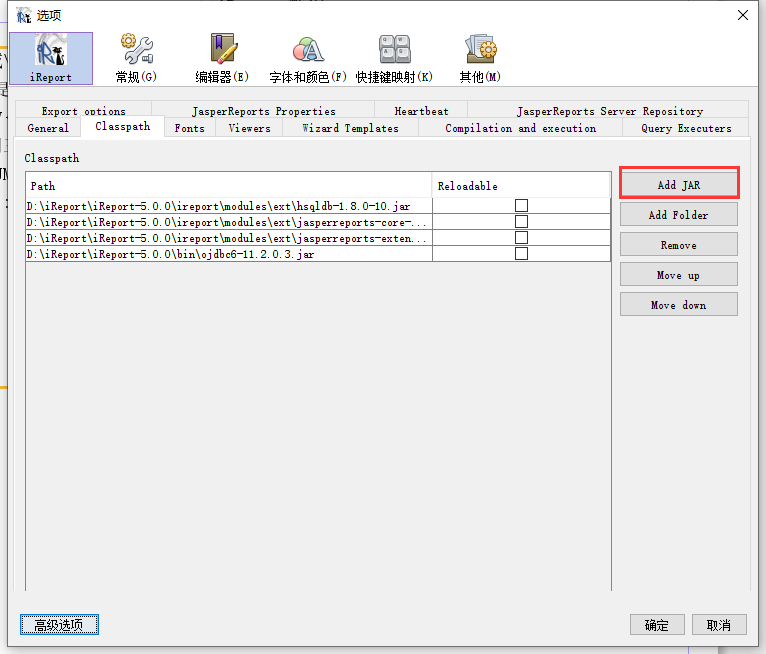Viewport: 766px width, 654px height.
Task: Switch to JasperReports Properties tab
Action: pyautogui.click(x=263, y=111)
